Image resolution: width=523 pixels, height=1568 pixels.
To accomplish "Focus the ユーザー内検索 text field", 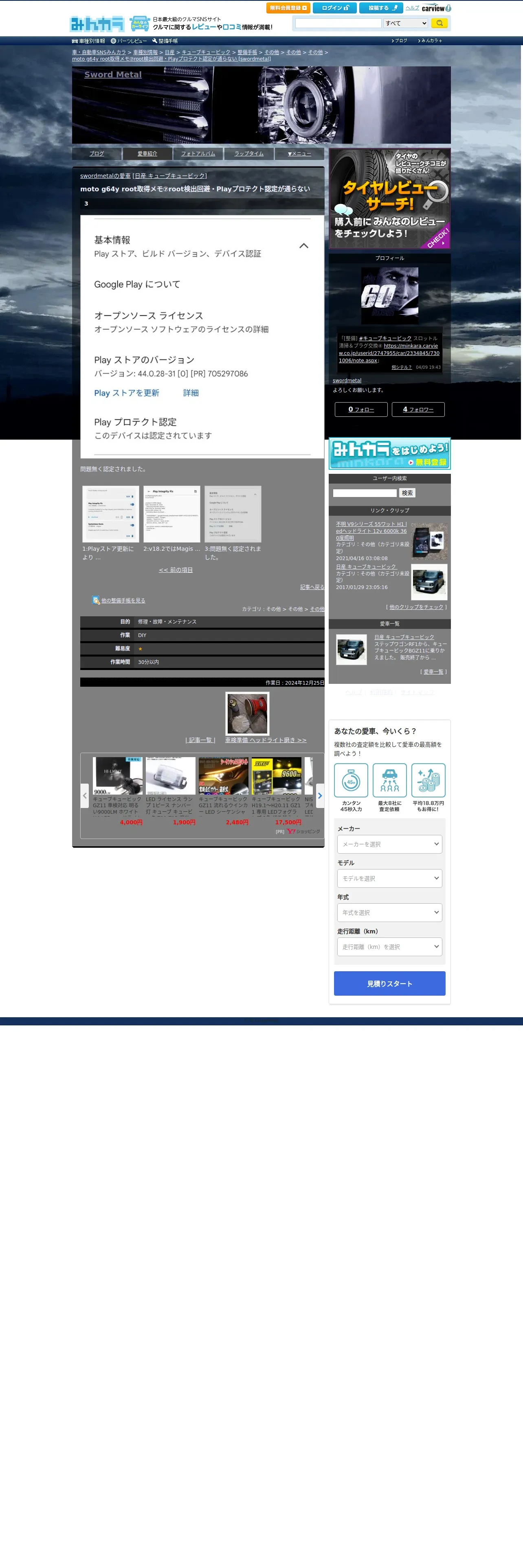I will pyautogui.click(x=365, y=493).
